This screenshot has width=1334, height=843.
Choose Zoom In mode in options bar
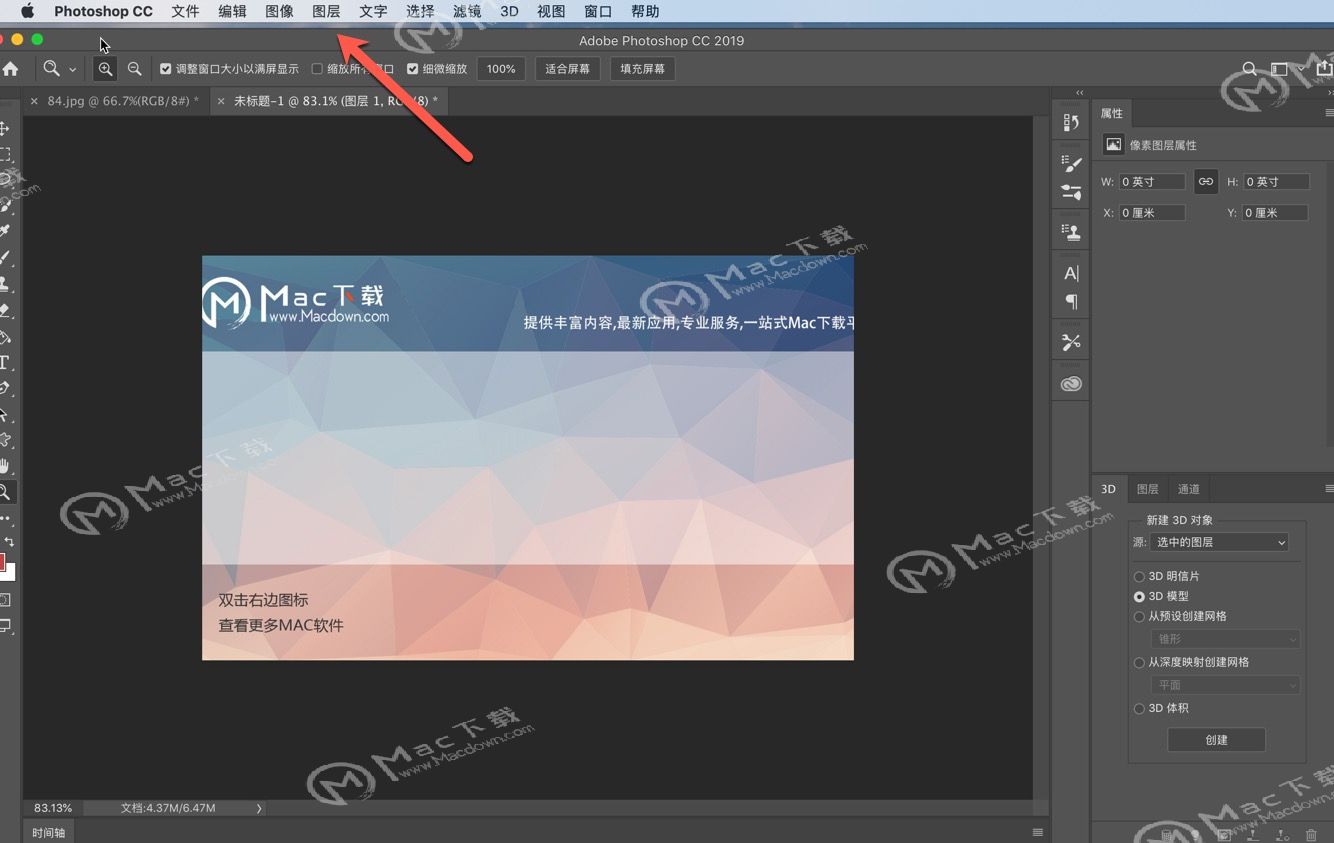pos(105,69)
